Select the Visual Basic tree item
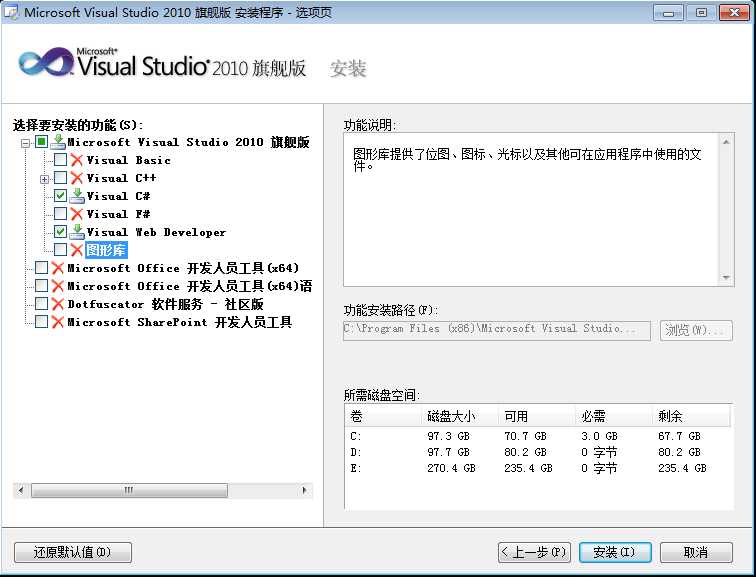756x577 pixels. click(x=128, y=160)
